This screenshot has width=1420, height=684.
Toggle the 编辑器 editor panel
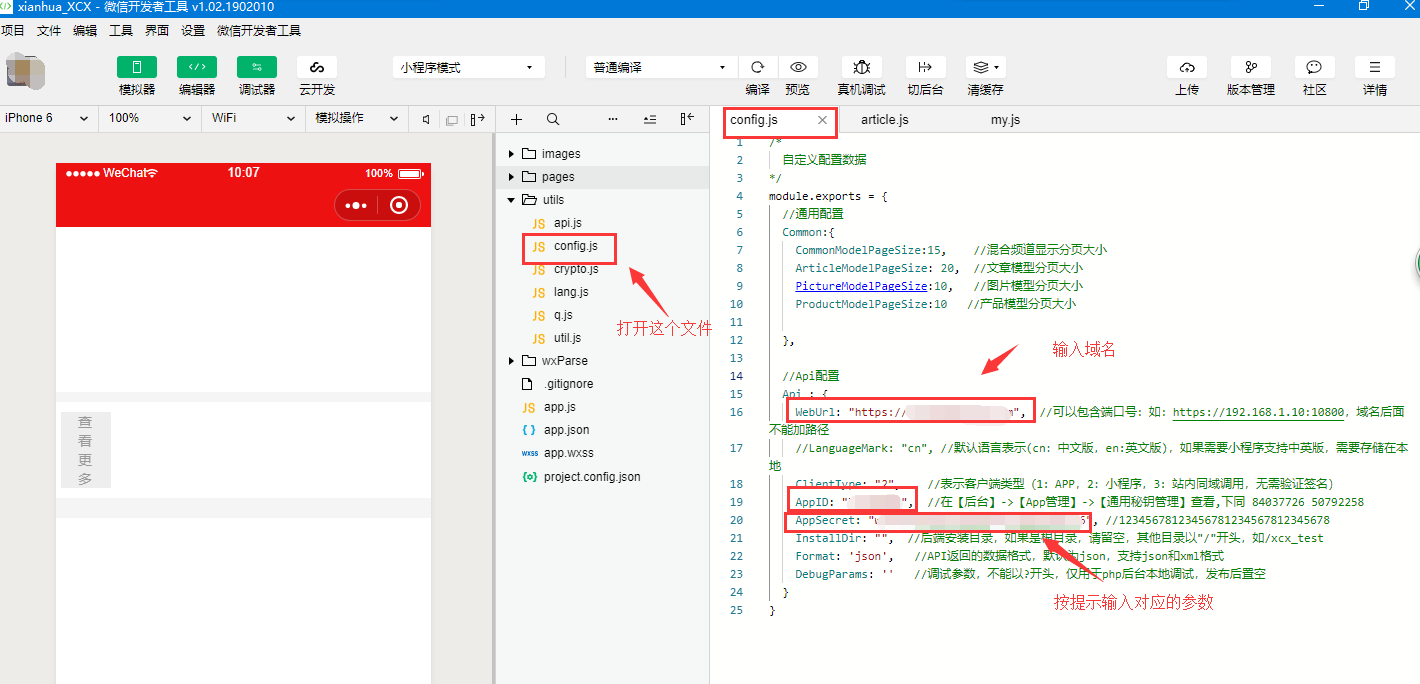pyautogui.click(x=197, y=67)
